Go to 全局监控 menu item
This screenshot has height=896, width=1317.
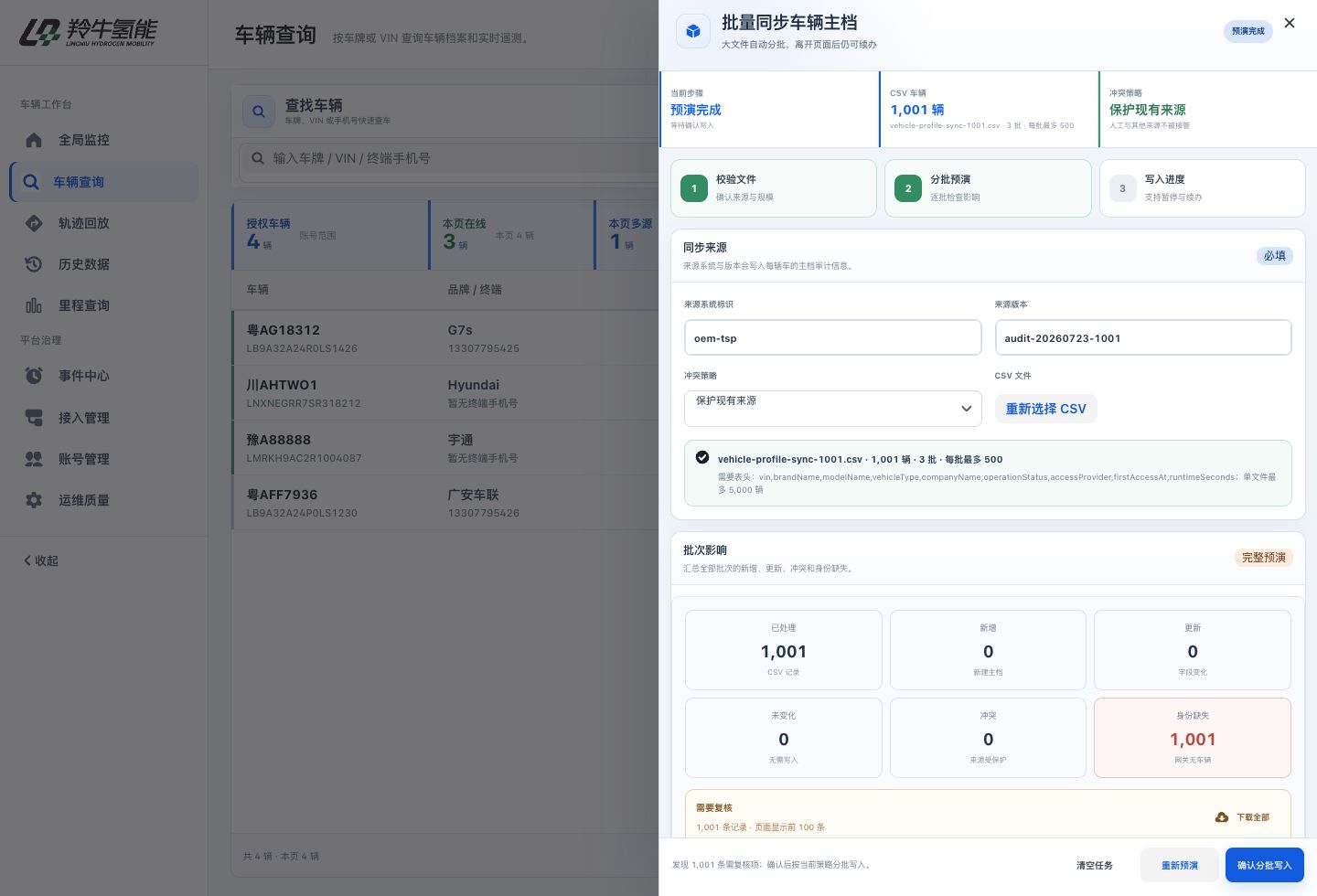pos(104,140)
